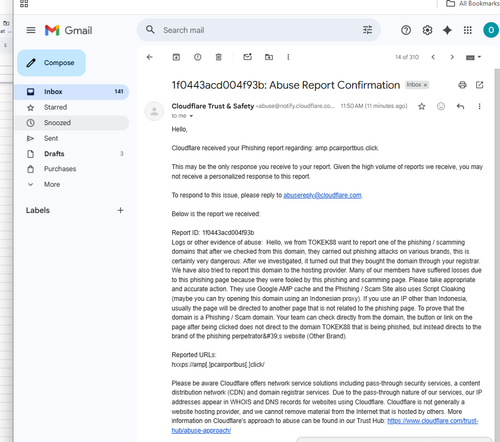Go to the newer email arrow
This screenshot has height=442, width=500.
click(x=433, y=57)
